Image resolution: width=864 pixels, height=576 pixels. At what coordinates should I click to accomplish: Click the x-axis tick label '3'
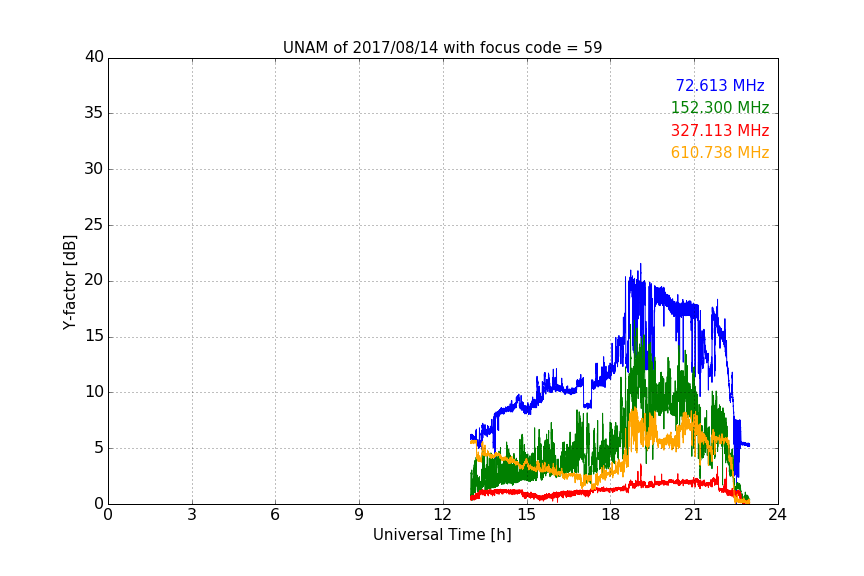pos(192,515)
